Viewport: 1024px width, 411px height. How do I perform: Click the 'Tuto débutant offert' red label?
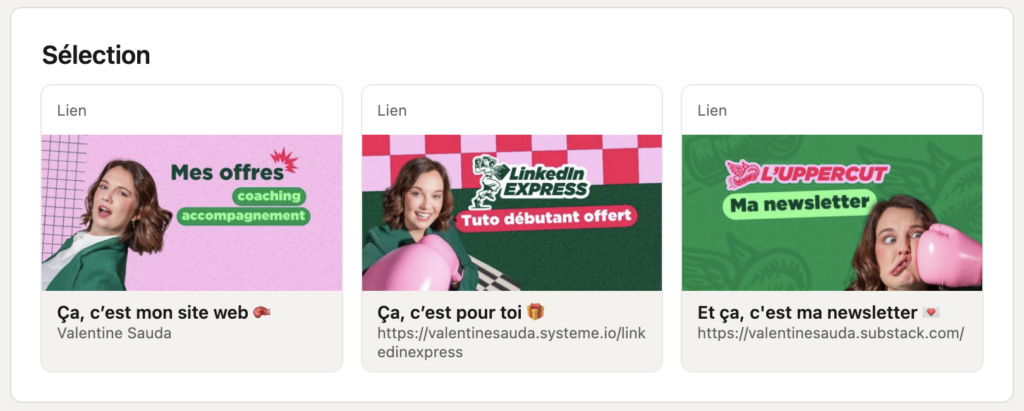546,216
